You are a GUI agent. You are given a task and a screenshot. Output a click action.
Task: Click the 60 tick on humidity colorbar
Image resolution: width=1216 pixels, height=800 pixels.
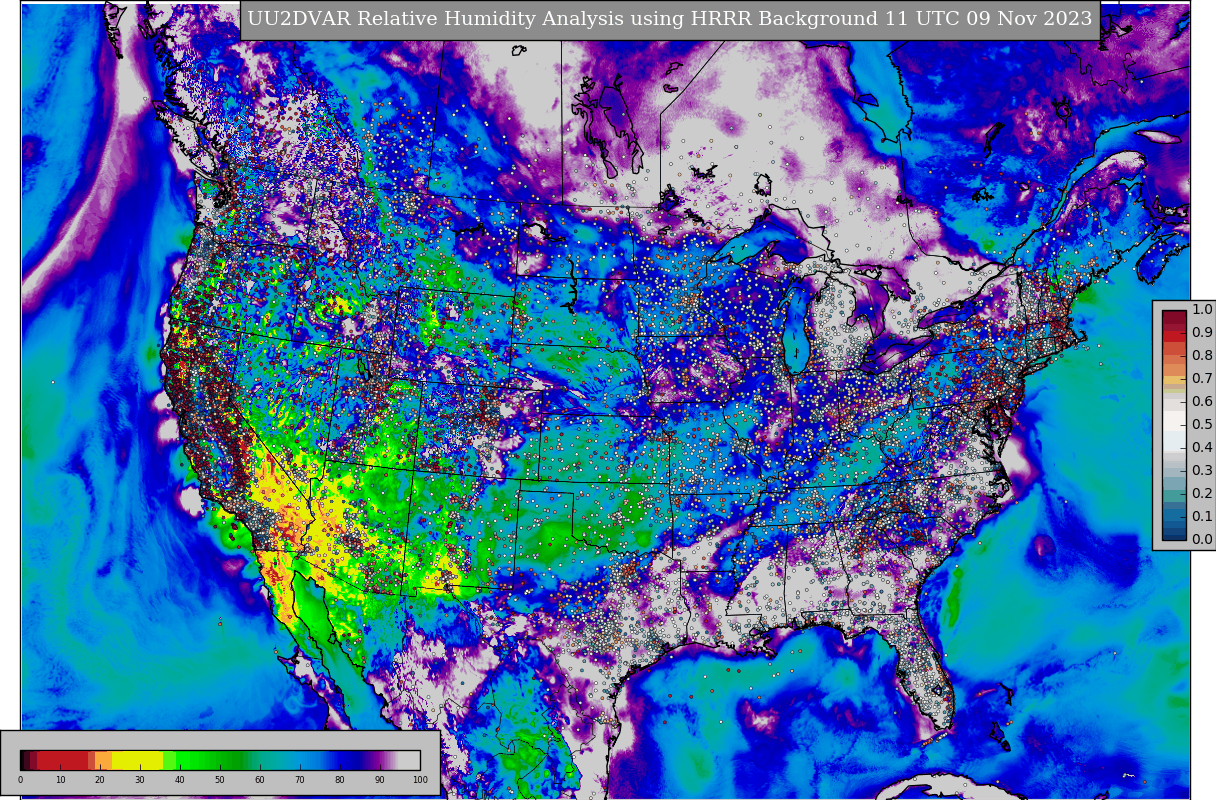[x=260, y=780]
